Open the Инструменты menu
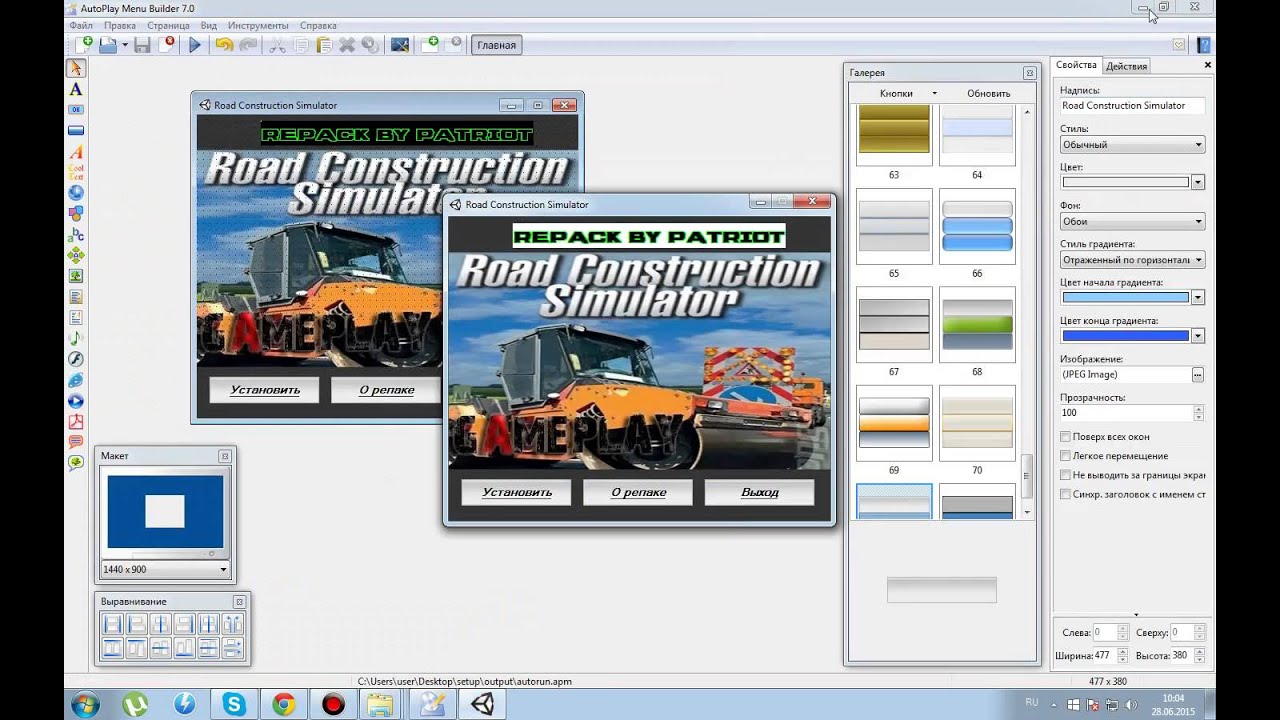Screen dimensions: 1280x720 258,25
